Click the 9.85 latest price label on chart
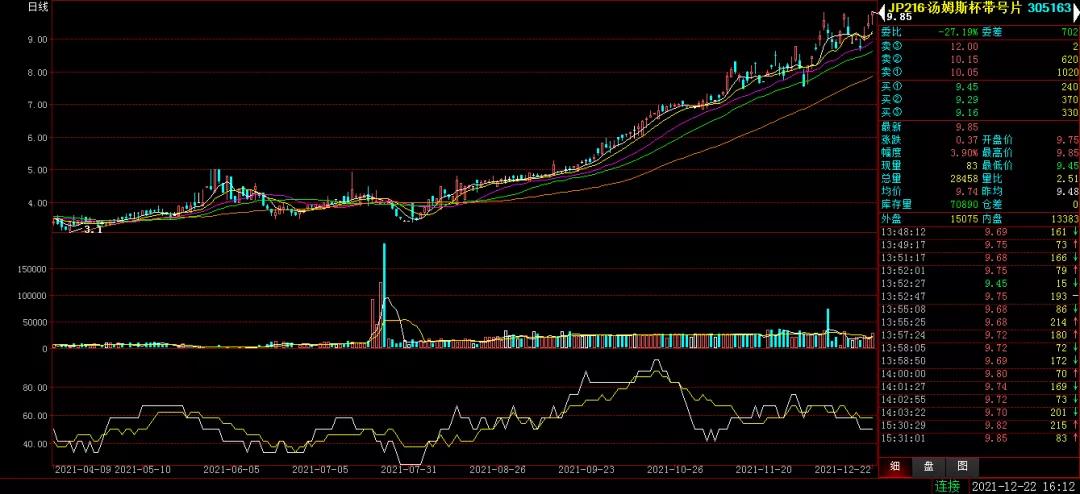1080x494 pixels. [x=899, y=17]
